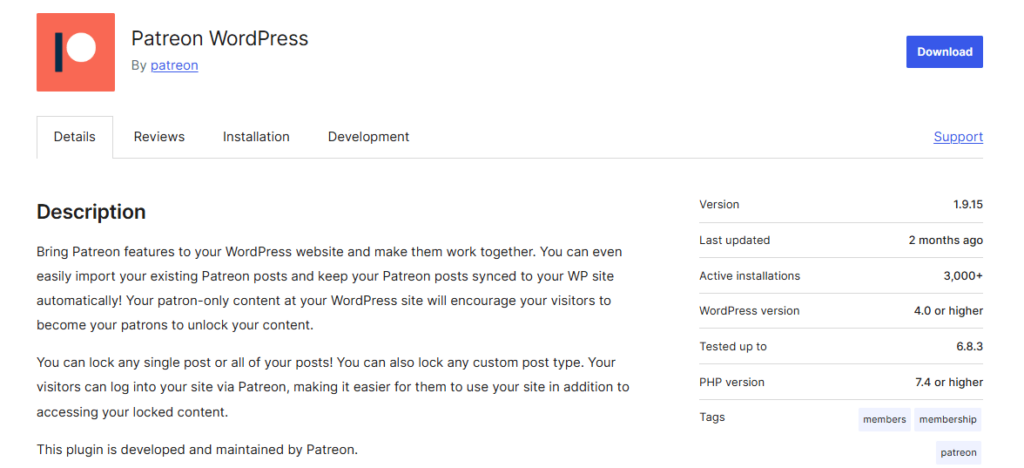1024x468 pixels.
Task: Click the '7.4 or higher' PHP version value
Action: [x=948, y=382]
